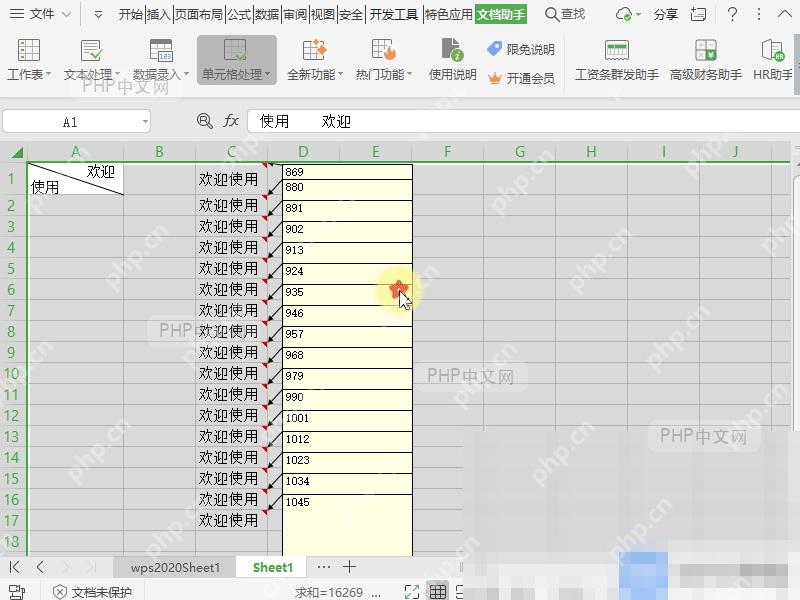Viewport: 800px width, 600px height.
Task: Select row 10 header
Action: [11, 373]
